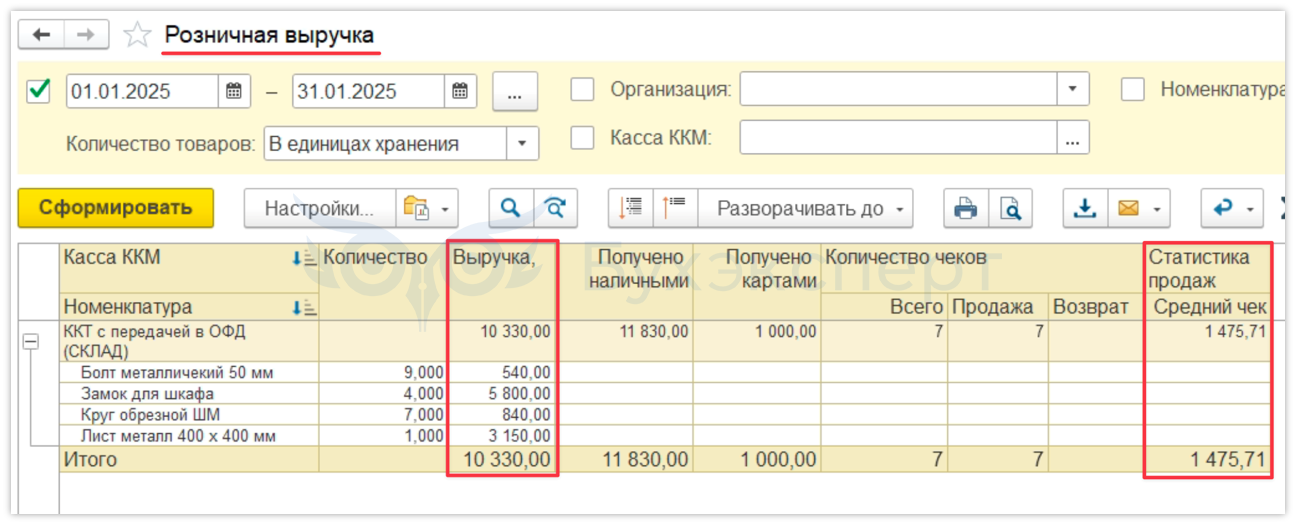Send report by email envelope icon
1296x525 pixels.
click(1128, 208)
